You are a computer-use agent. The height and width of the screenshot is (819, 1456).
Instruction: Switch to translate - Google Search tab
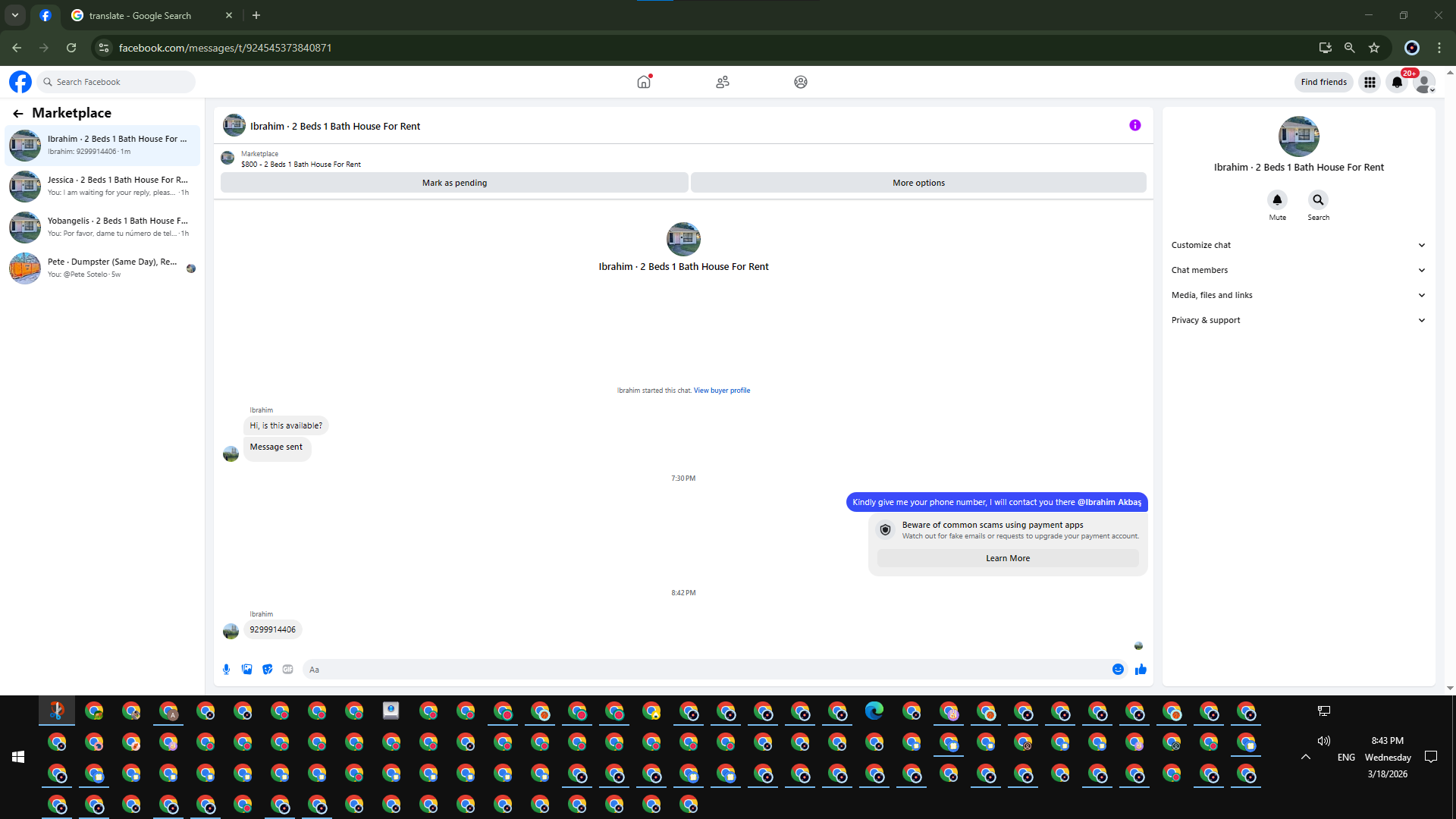pos(140,15)
